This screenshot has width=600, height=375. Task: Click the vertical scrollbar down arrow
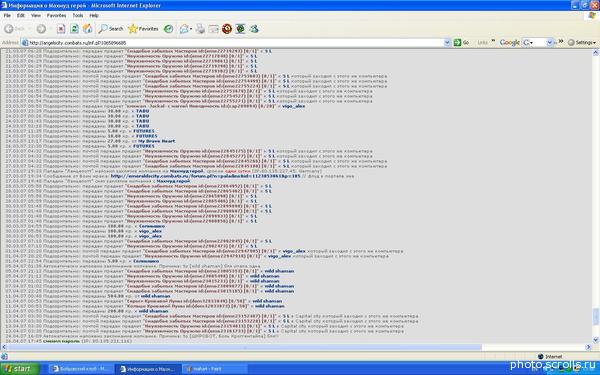tap(595, 340)
